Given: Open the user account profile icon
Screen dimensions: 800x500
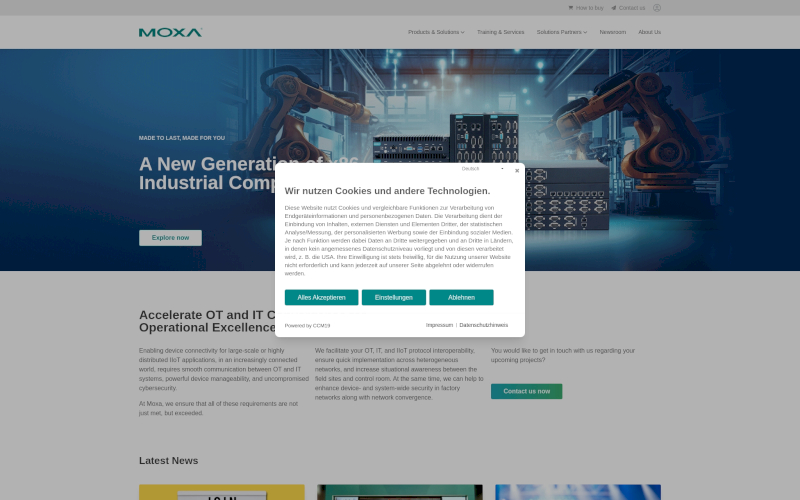Looking at the screenshot, I should (x=657, y=8).
